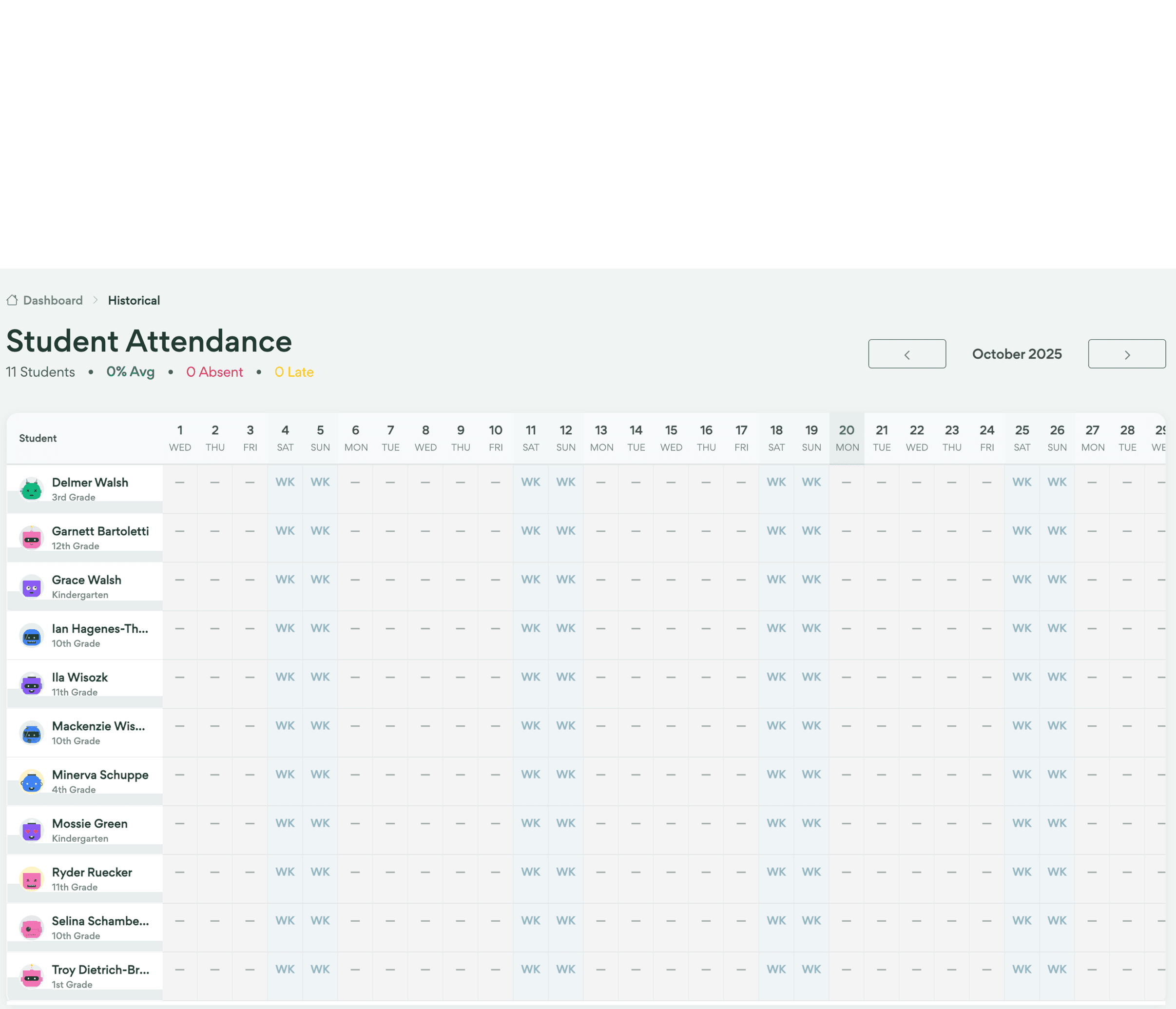Viewport: 1176px width, 1009px height.
Task: Select the 1 WED column header
Action: pyautogui.click(x=180, y=438)
